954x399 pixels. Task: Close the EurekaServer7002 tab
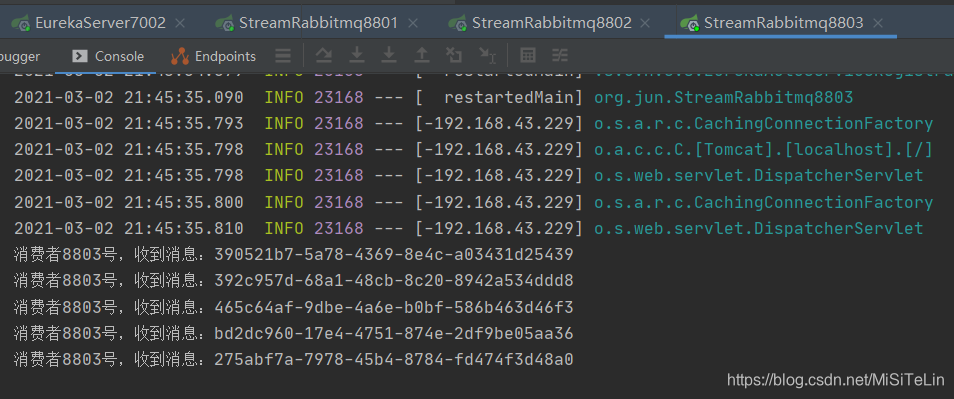(179, 24)
